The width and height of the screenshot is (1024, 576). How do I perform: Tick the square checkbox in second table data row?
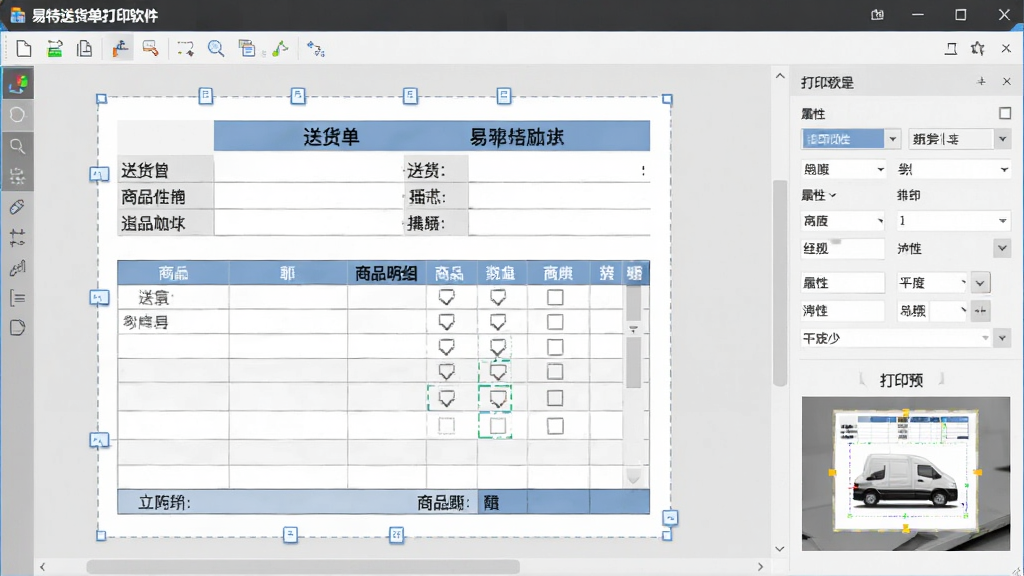tap(555, 322)
